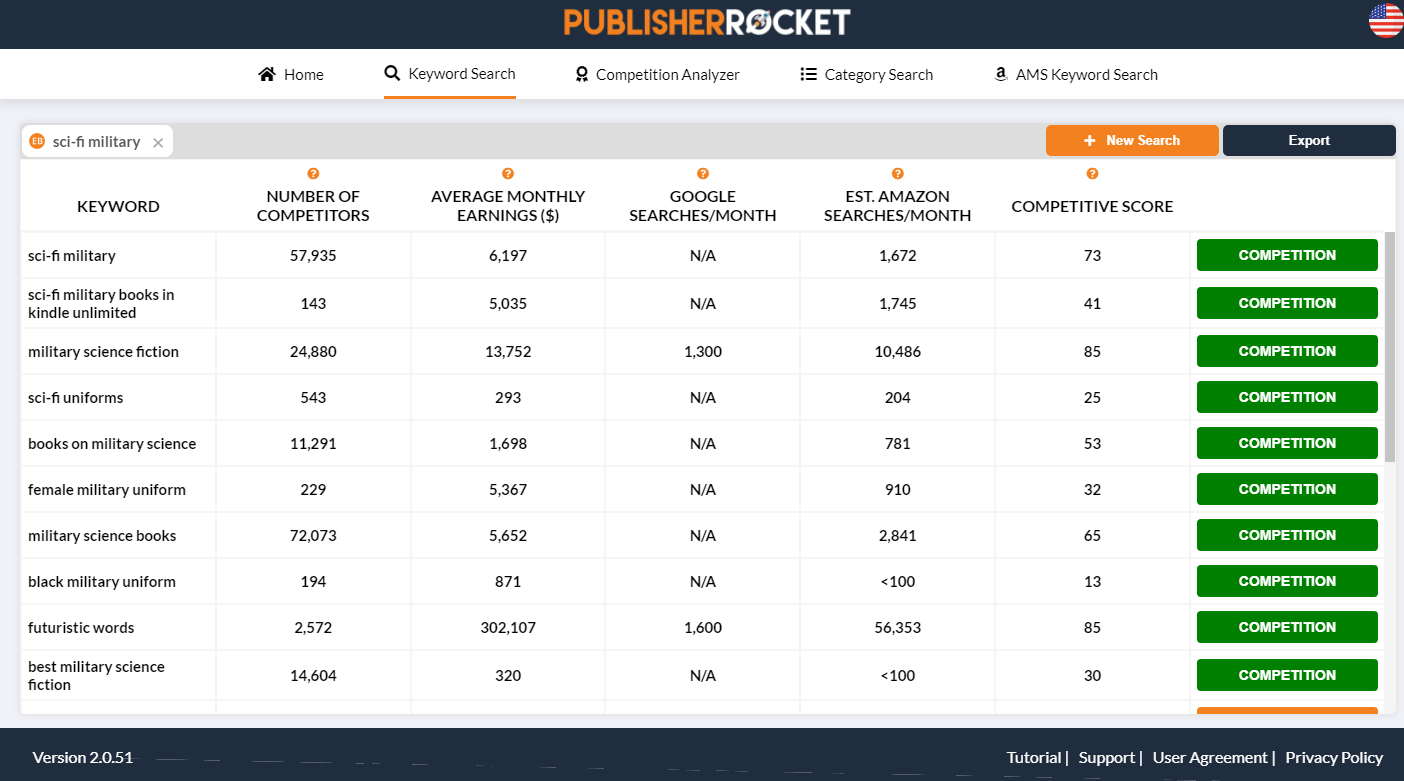Open the AMS Keyword Search tab

(1076, 74)
